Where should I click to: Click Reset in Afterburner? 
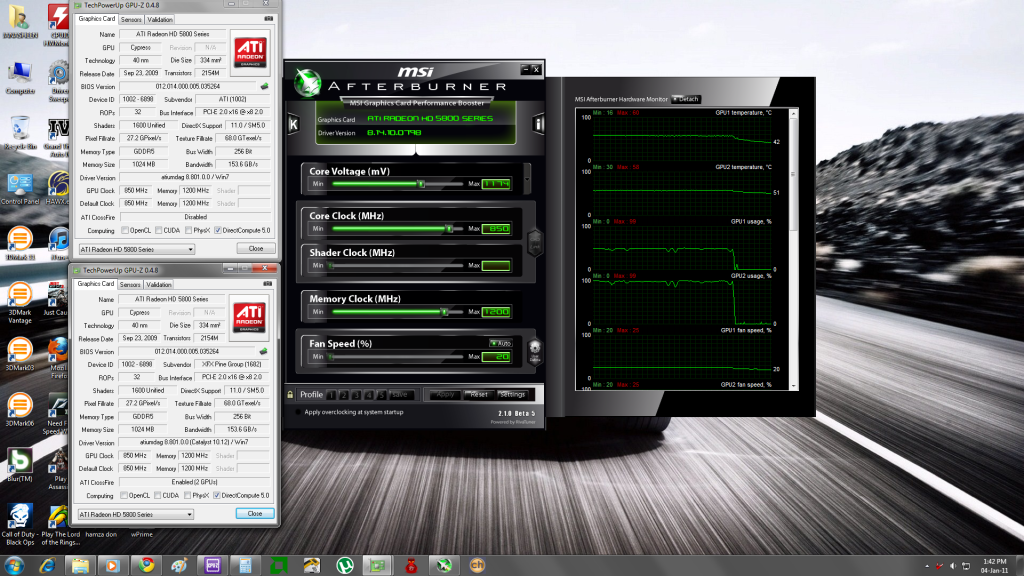pos(479,394)
